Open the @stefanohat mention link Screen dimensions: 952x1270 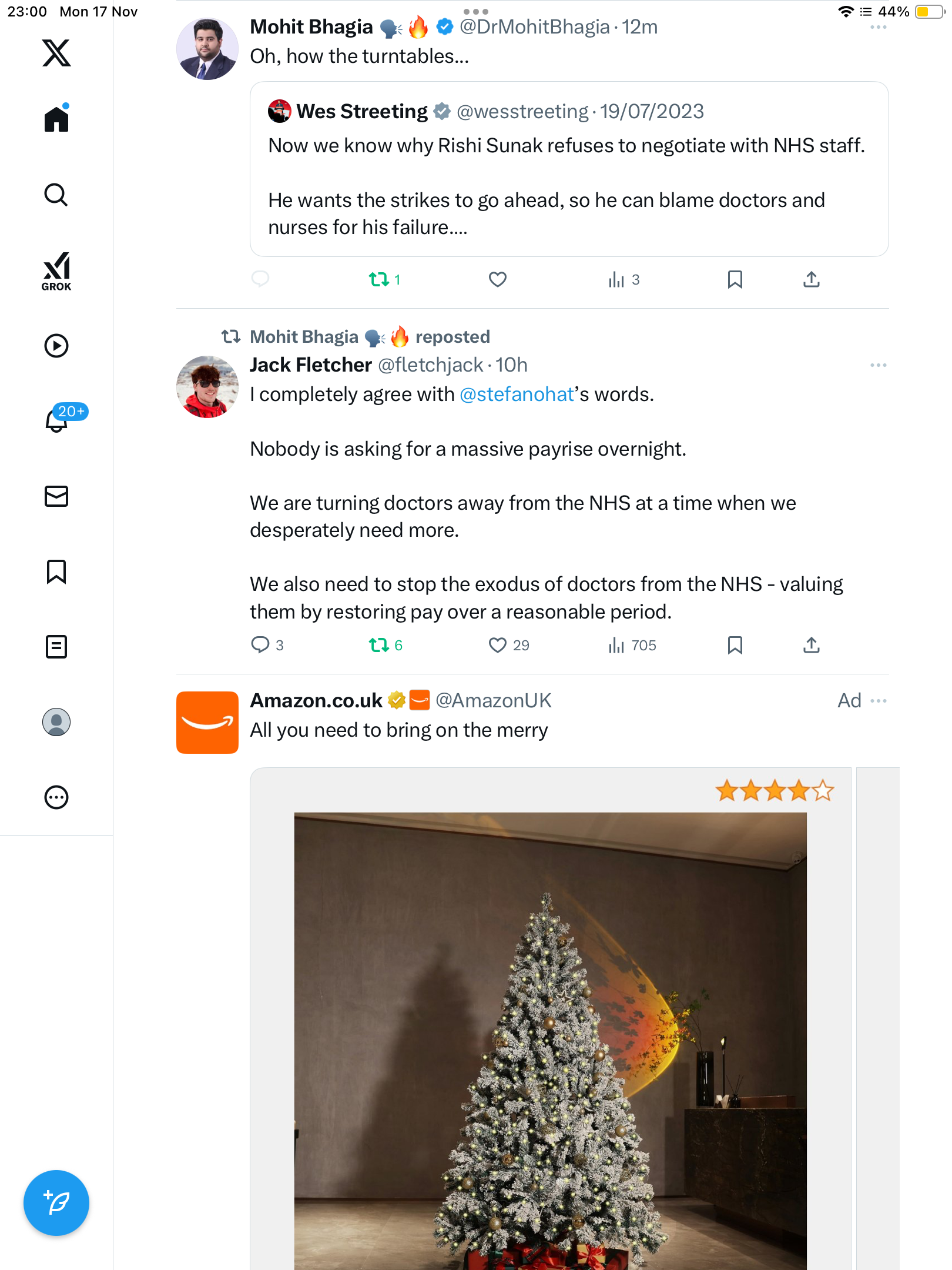(516, 395)
